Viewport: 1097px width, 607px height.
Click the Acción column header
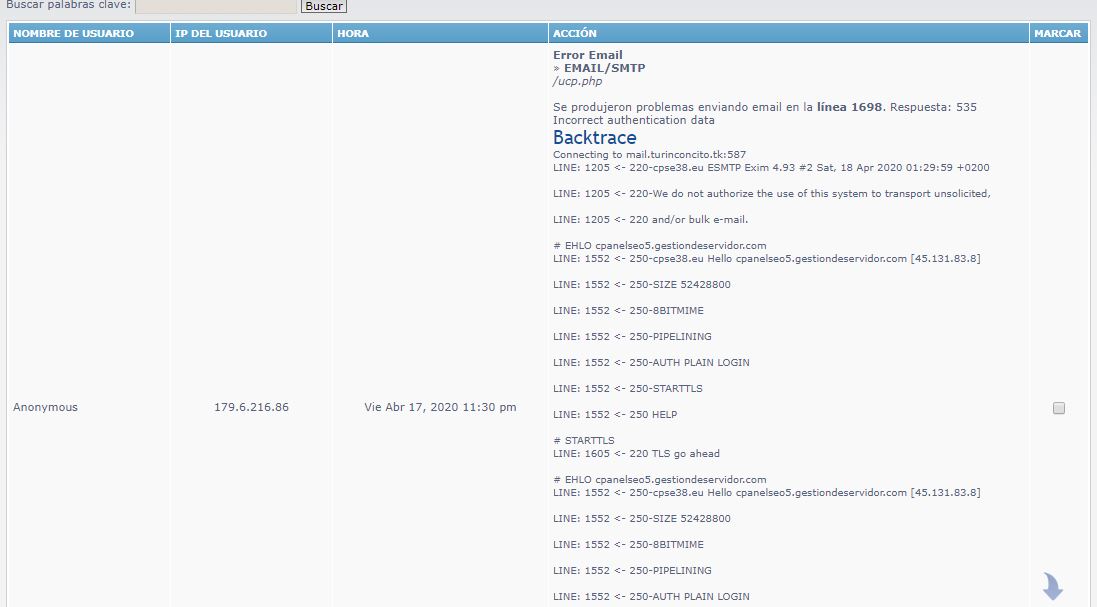tap(575, 34)
